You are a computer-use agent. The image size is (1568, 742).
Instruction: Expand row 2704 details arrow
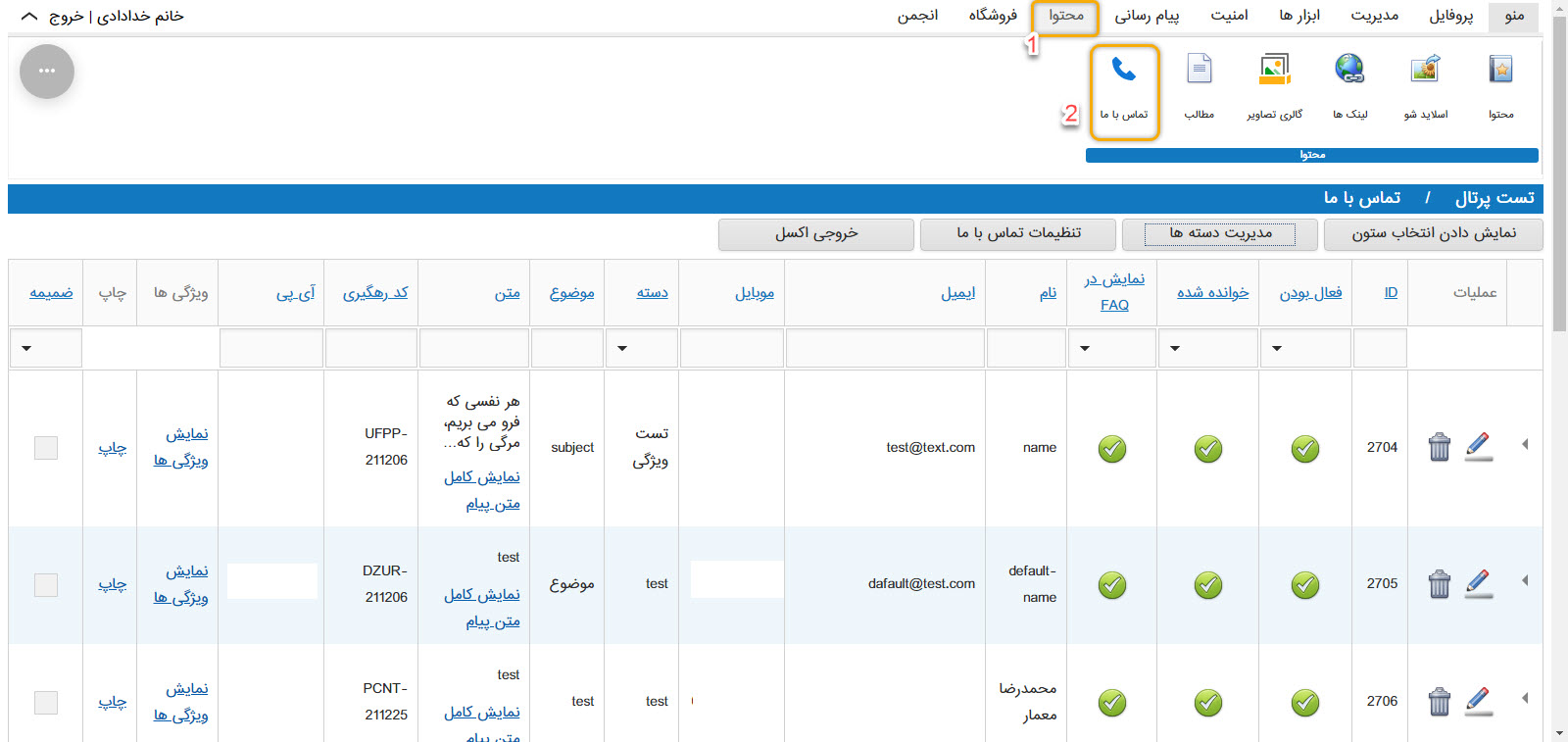[x=1525, y=445]
